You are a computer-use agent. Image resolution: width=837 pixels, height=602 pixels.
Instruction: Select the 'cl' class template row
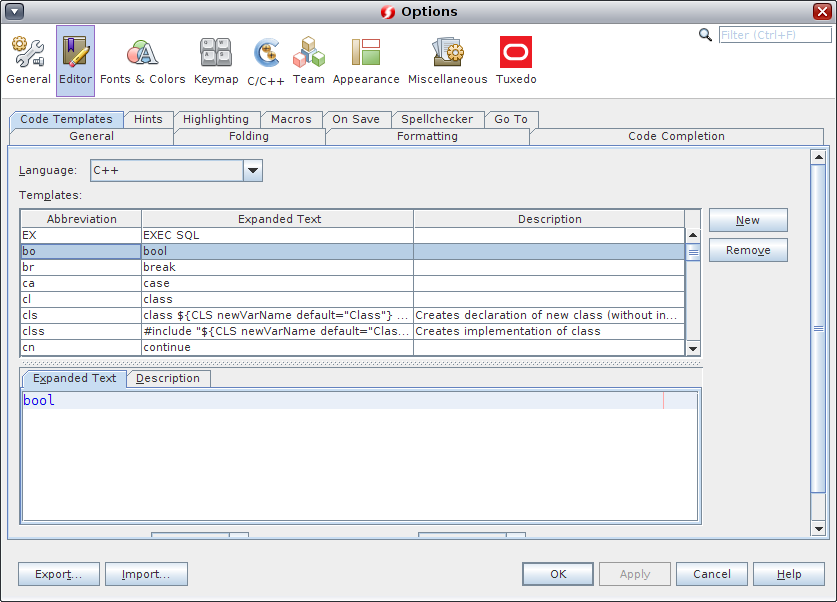click(x=352, y=299)
